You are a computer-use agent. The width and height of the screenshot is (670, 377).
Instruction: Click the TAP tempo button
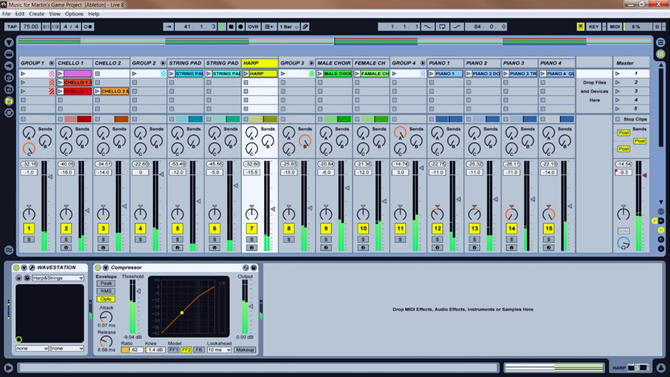(x=12, y=27)
